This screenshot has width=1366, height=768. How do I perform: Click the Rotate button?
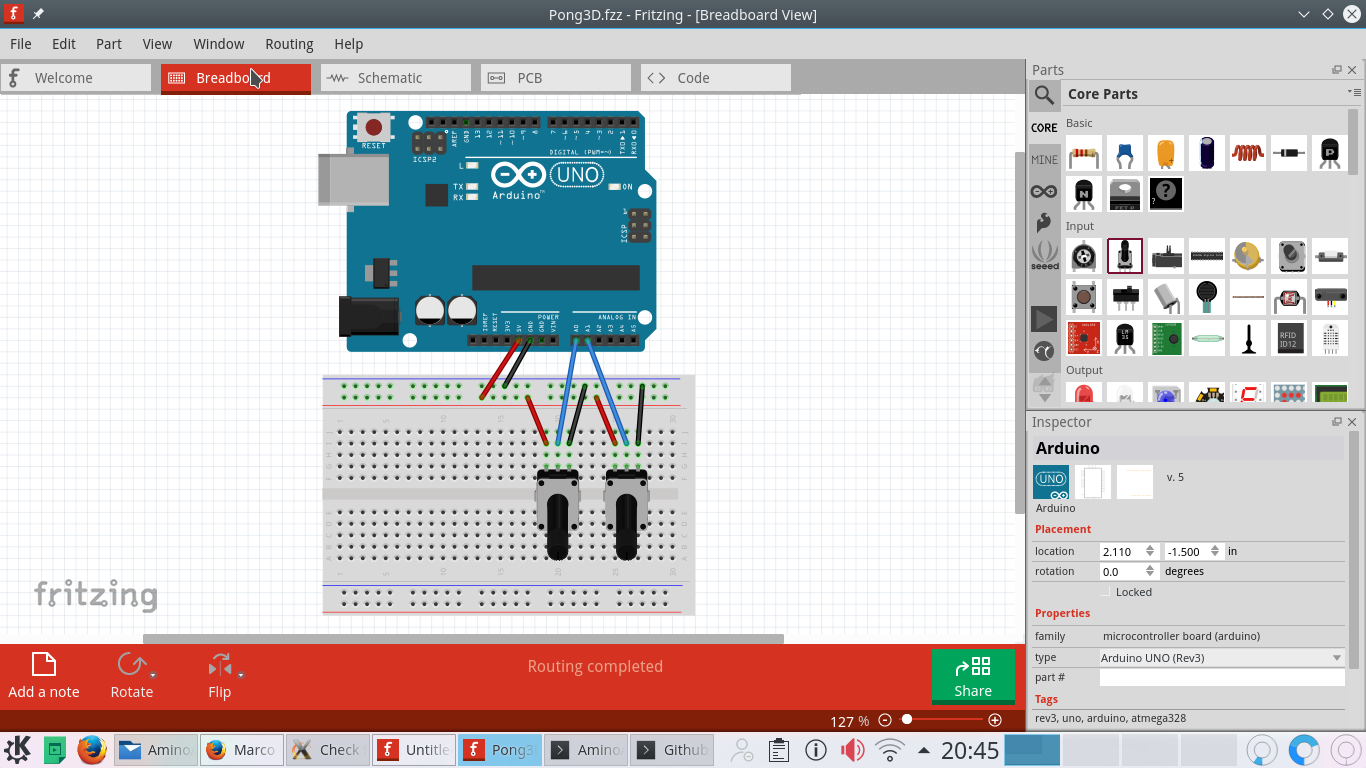point(131,676)
